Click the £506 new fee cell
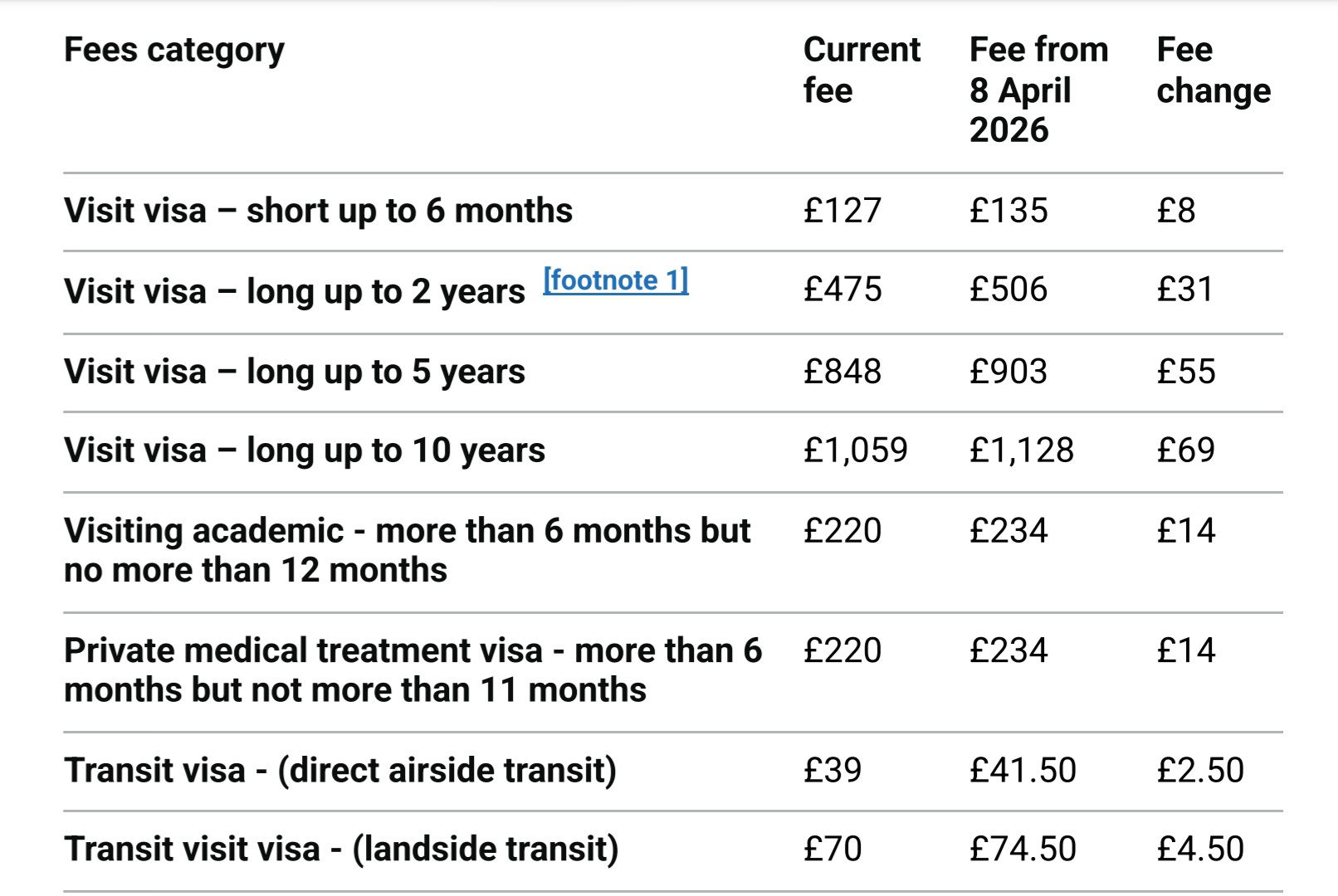Viewport: 1338px width, 896px height. 1008,290
